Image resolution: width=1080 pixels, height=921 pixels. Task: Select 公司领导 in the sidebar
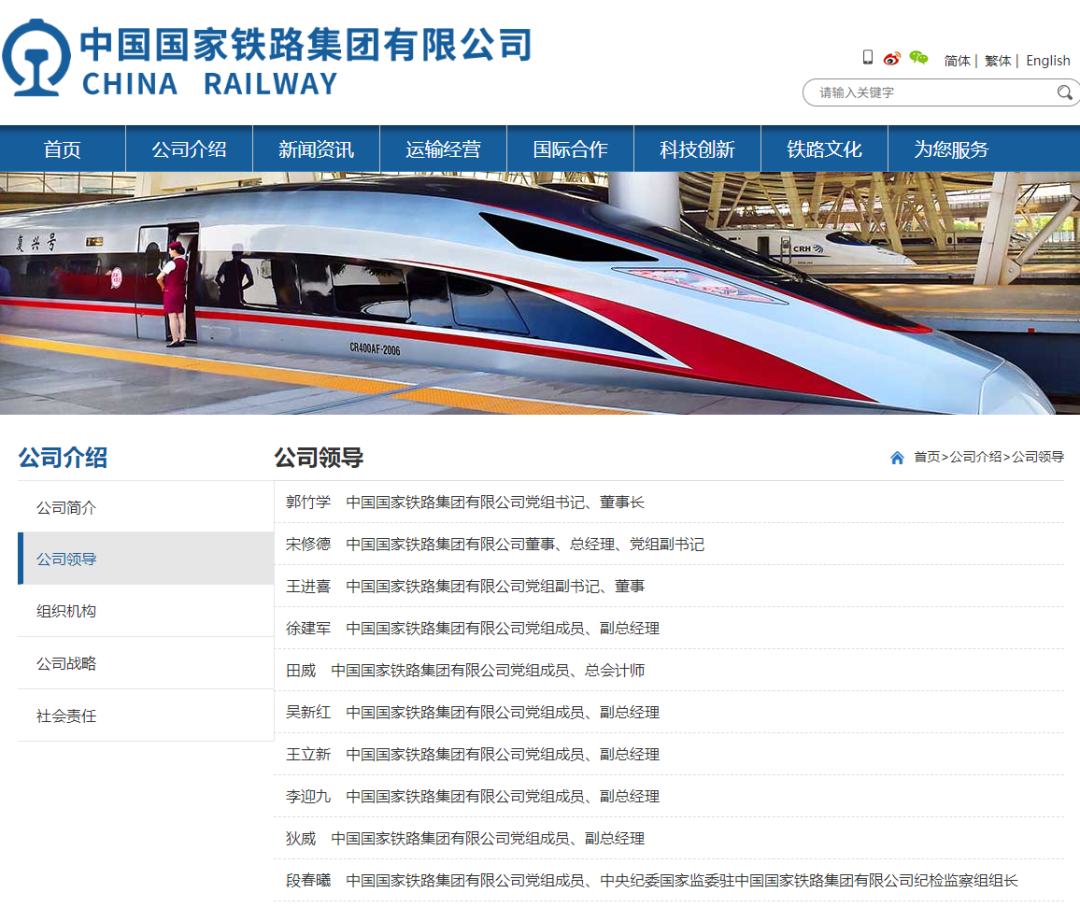[x=146, y=559]
